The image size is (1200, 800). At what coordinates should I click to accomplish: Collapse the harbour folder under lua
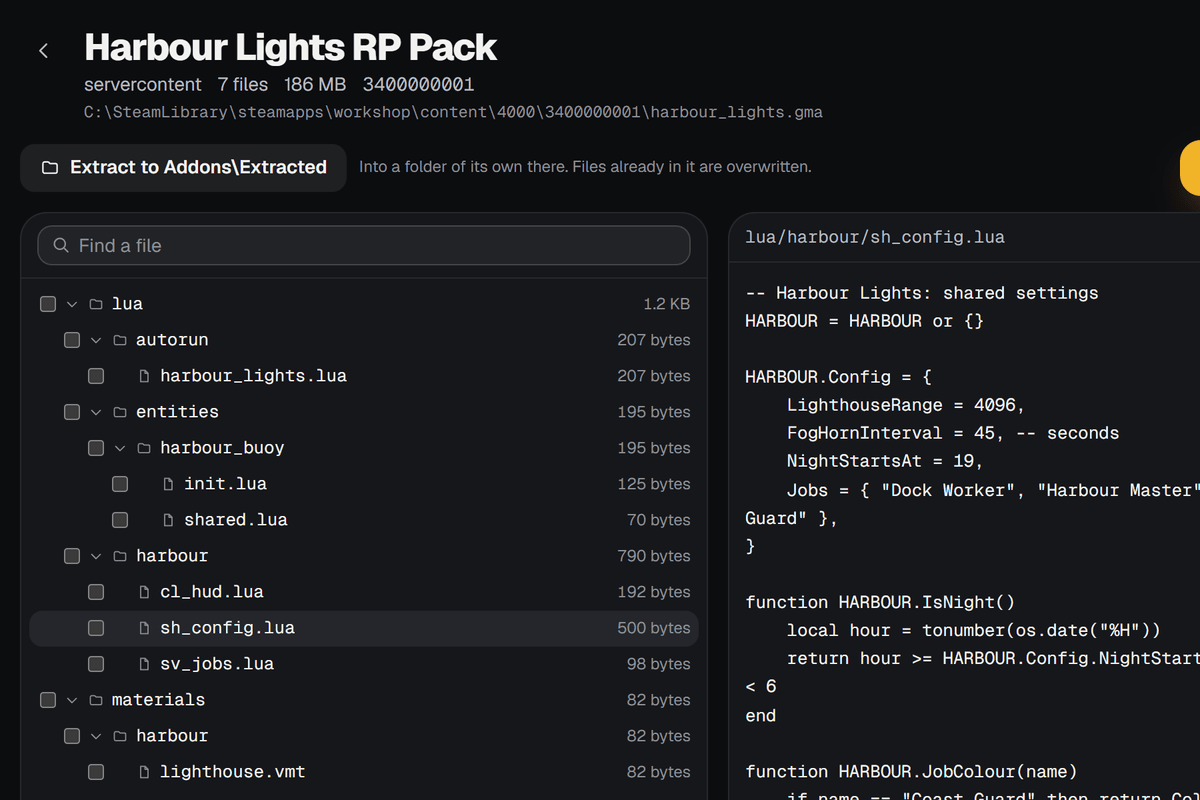[x=96, y=556]
